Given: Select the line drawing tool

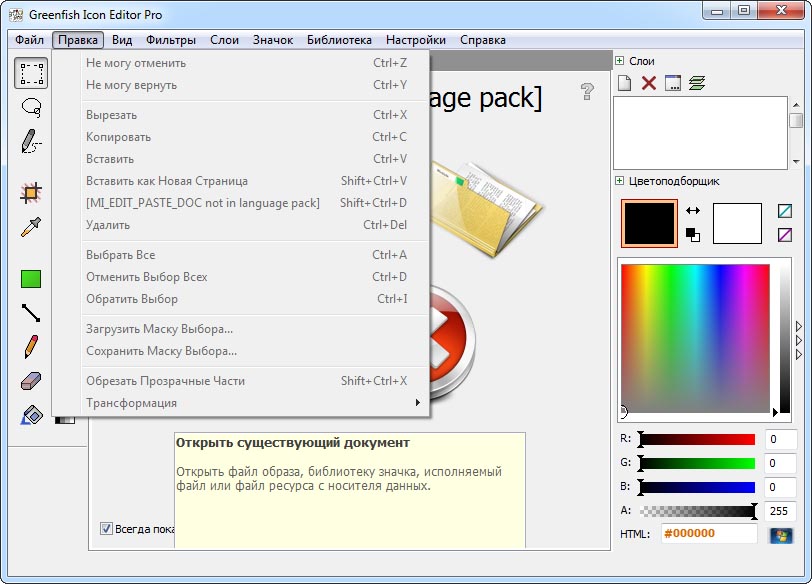Looking at the screenshot, I should [x=31, y=313].
